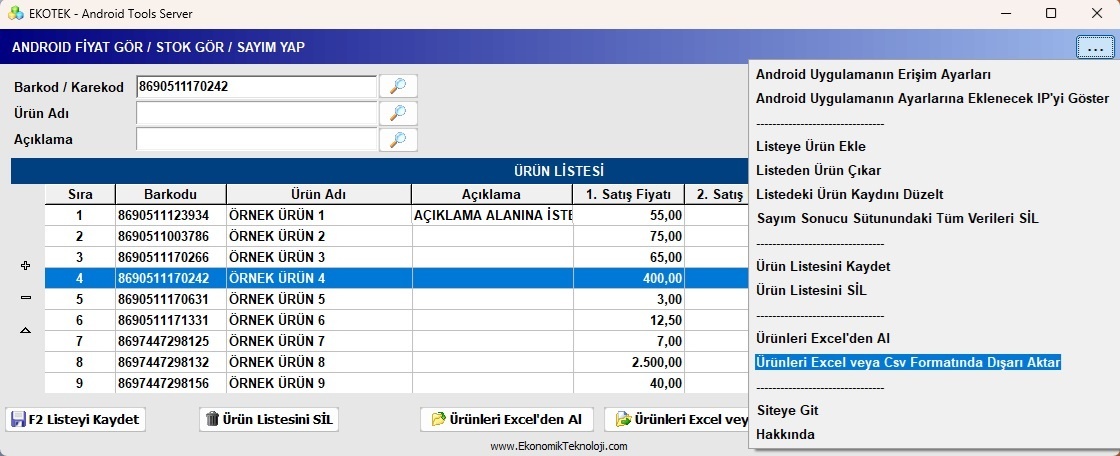Click Ürünleri Excel'den Al button at bottom
The image size is (1120, 456).
(507, 419)
